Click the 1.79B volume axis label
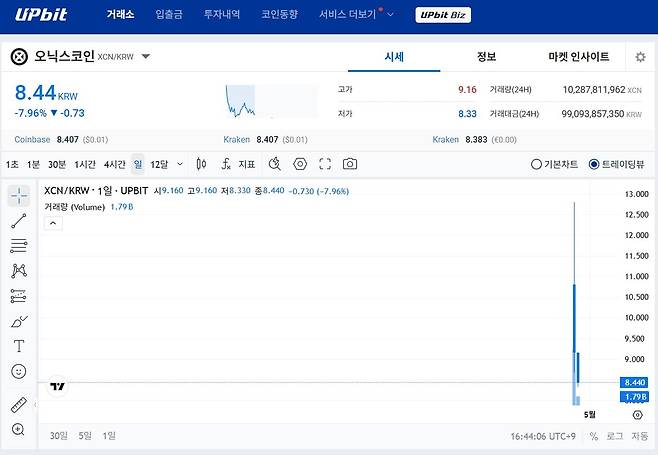Screen dimensions: 658x455 pos(634,397)
